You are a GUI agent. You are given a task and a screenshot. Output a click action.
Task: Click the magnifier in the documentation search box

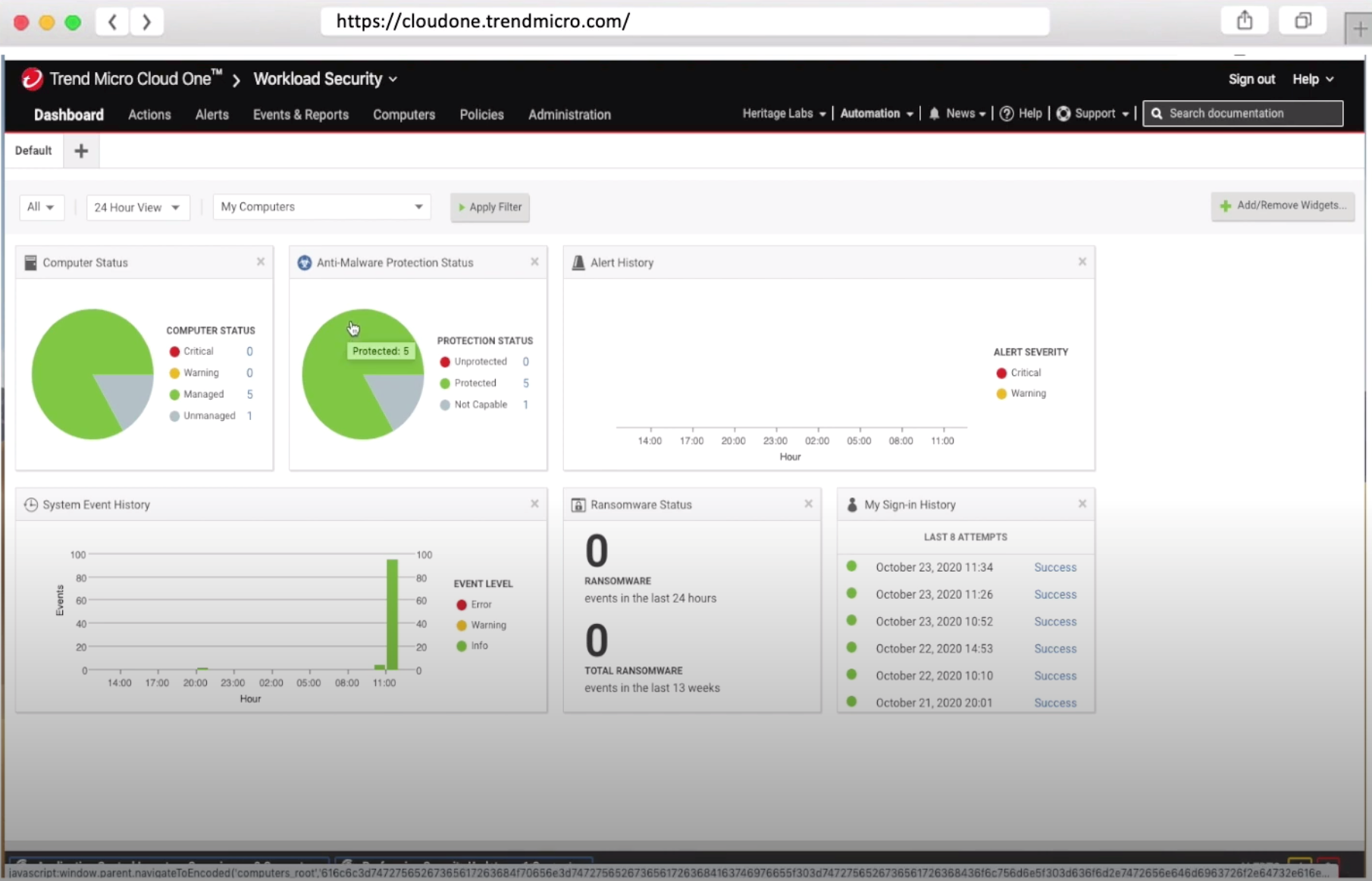(1156, 114)
